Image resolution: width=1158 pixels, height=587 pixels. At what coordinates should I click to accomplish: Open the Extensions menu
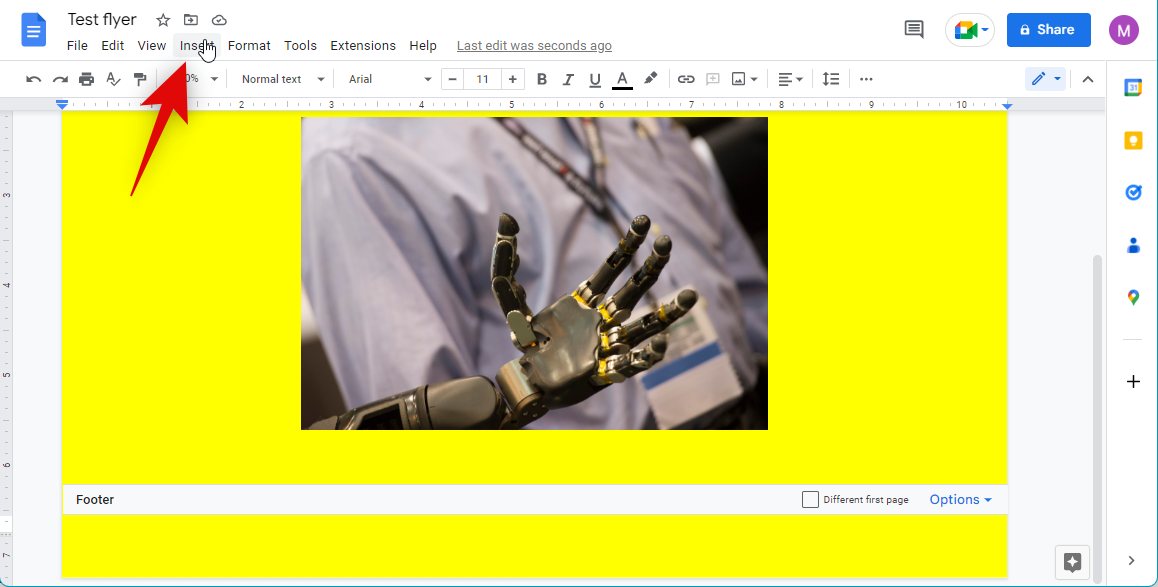click(x=363, y=45)
